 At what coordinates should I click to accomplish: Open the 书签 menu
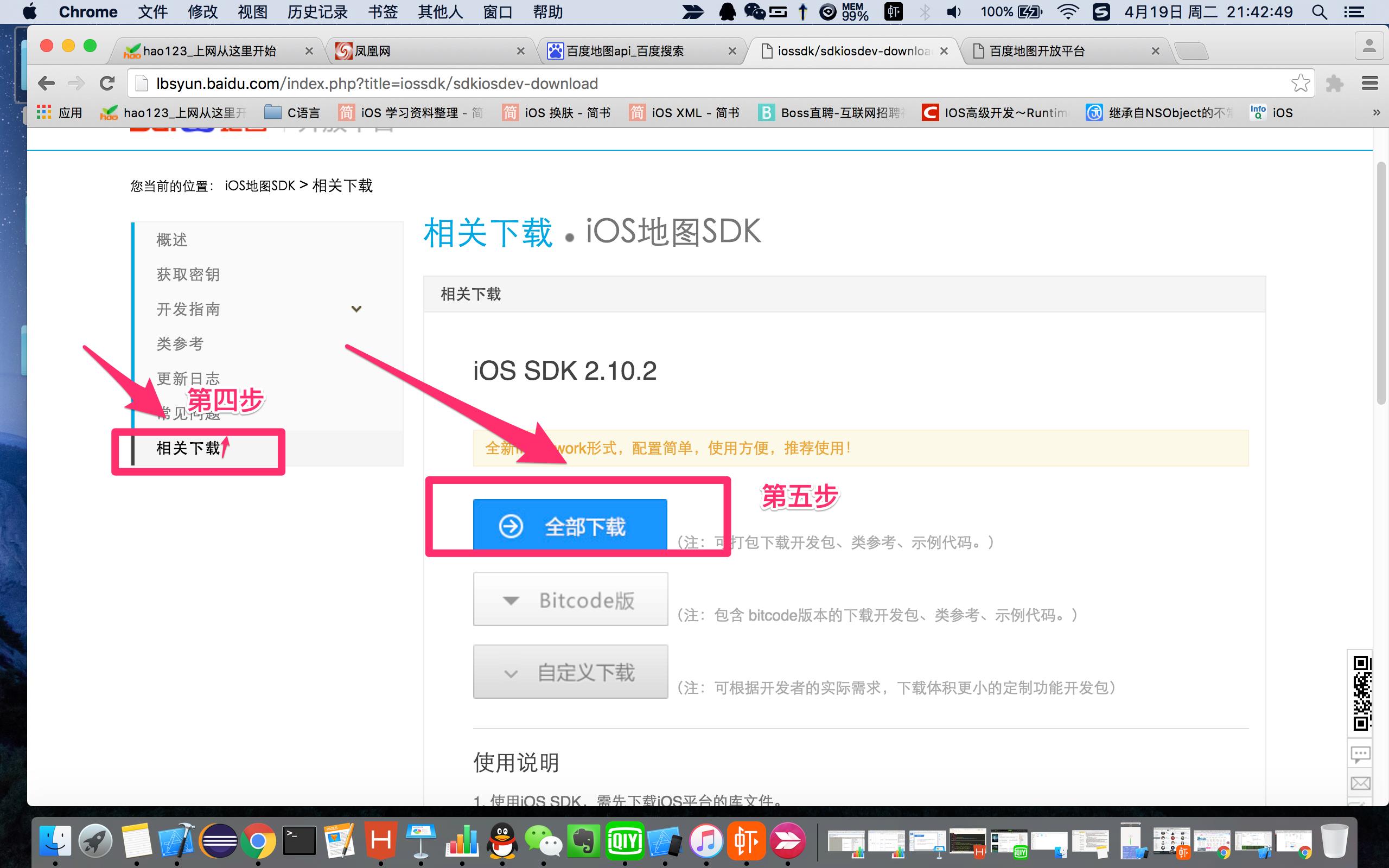(x=383, y=12)
